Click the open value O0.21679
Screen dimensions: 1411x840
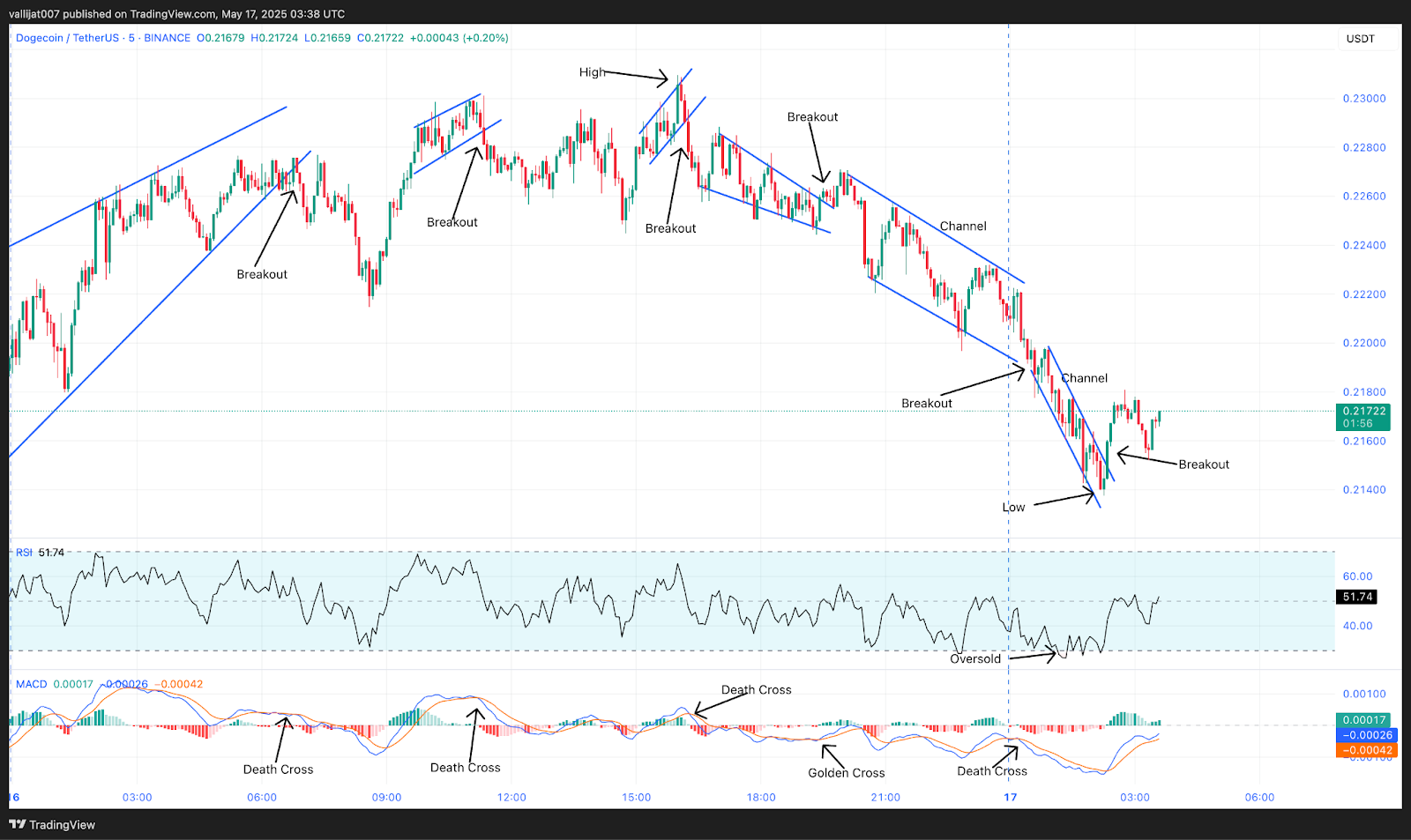click(220, 38)
